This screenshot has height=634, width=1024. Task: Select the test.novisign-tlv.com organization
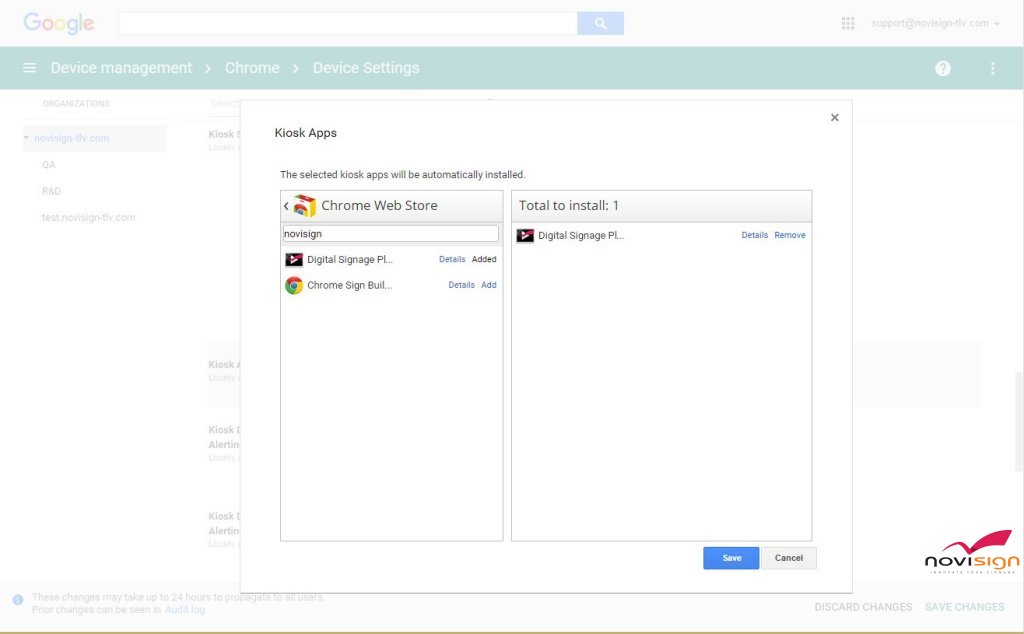pyautogui.click(x=89, y=217)
